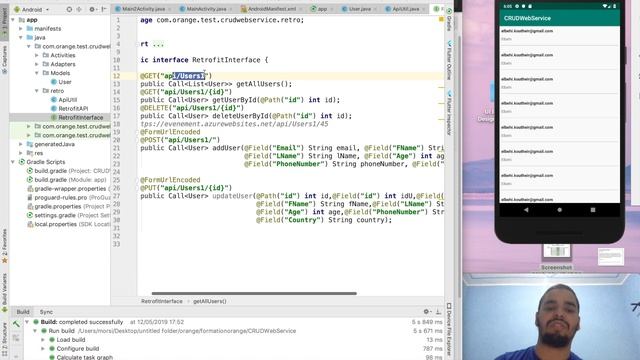Tap the emulator Recents navigation button
640x360 pixels.
(593, 210)
